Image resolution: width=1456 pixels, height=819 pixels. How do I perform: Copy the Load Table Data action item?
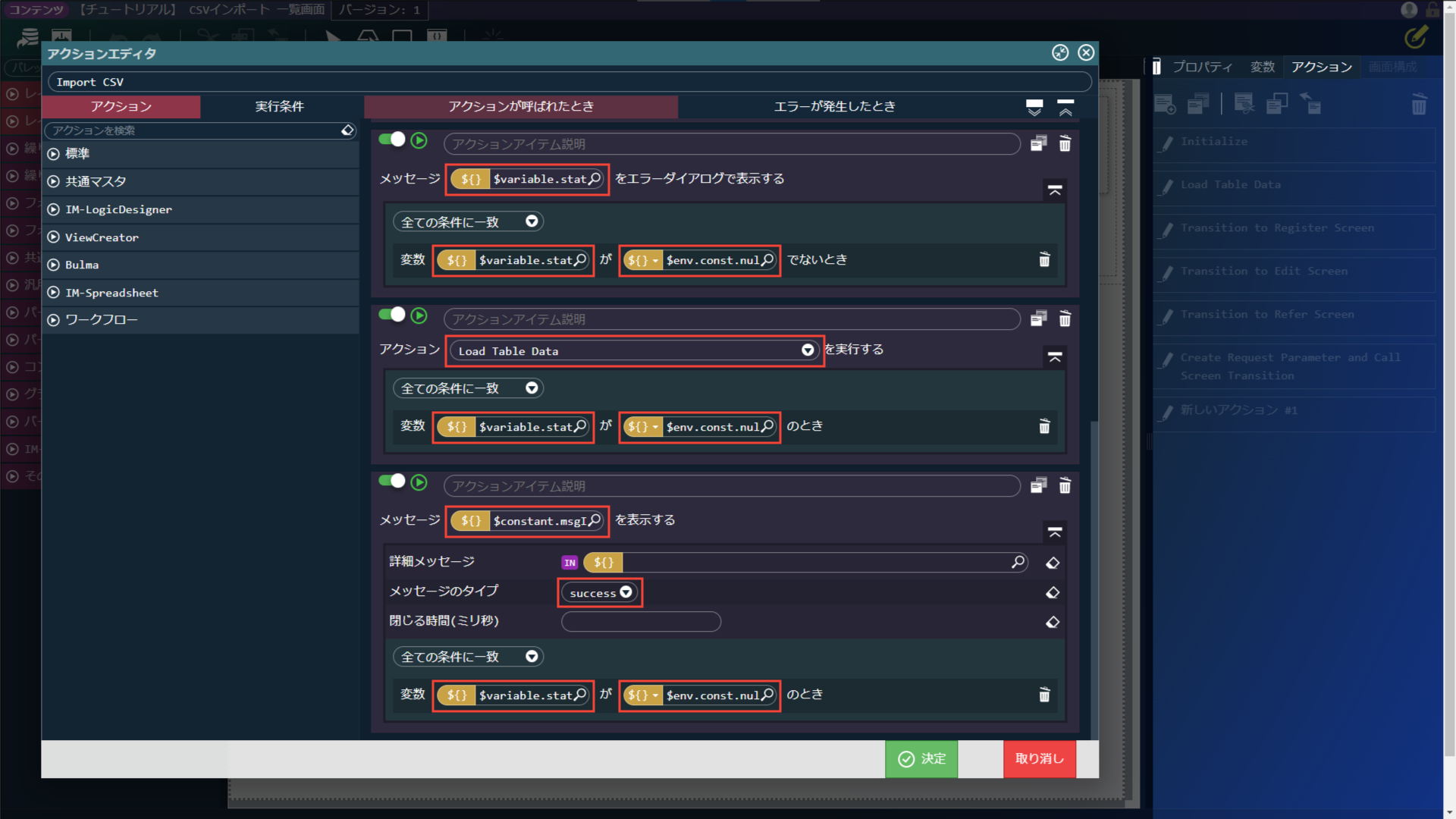pos(1038,319)
